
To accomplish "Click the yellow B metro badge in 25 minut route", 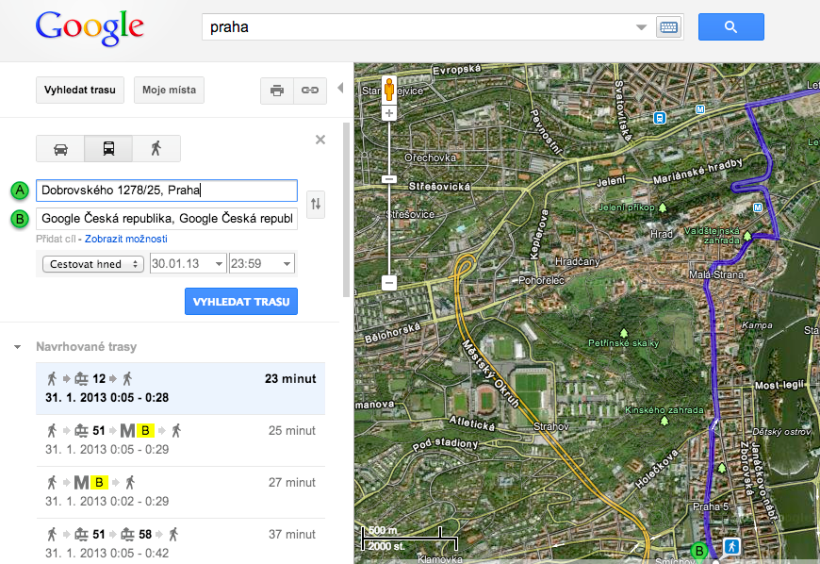I will (145, 431).
